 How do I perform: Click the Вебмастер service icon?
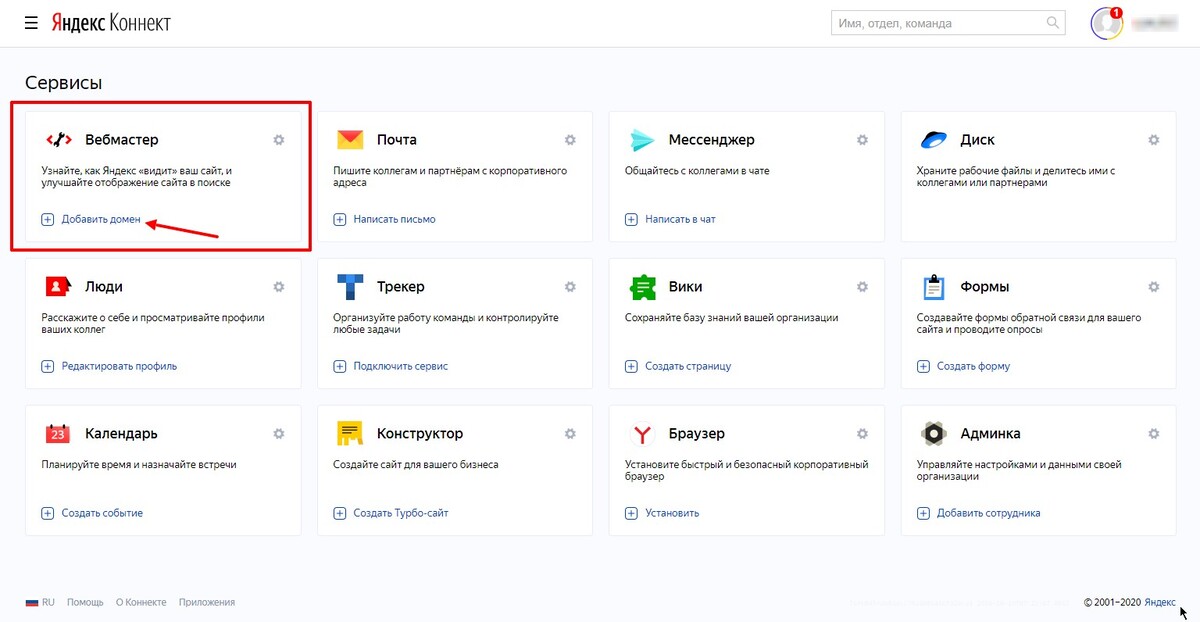coord(58,140)
